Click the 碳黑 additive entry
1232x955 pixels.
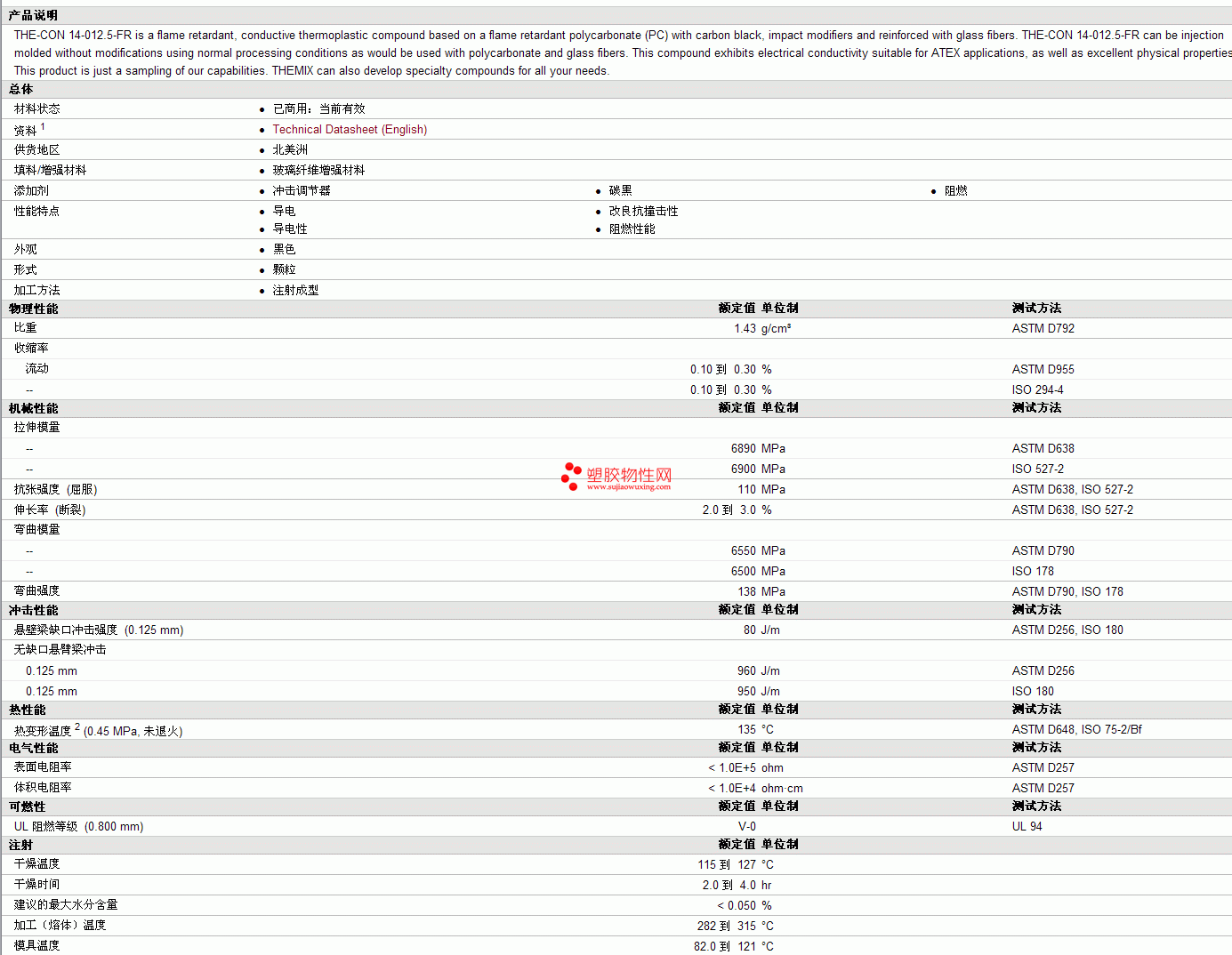621,191
